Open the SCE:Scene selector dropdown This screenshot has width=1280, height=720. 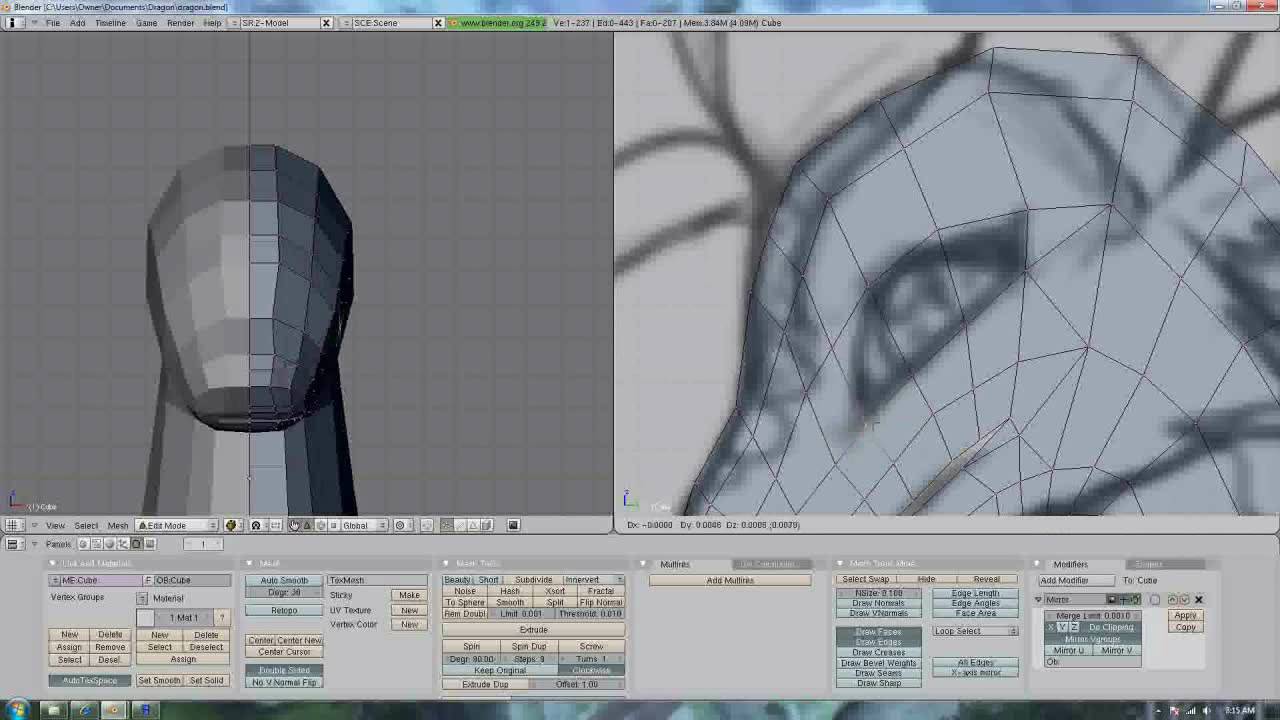tap(348, 22)
